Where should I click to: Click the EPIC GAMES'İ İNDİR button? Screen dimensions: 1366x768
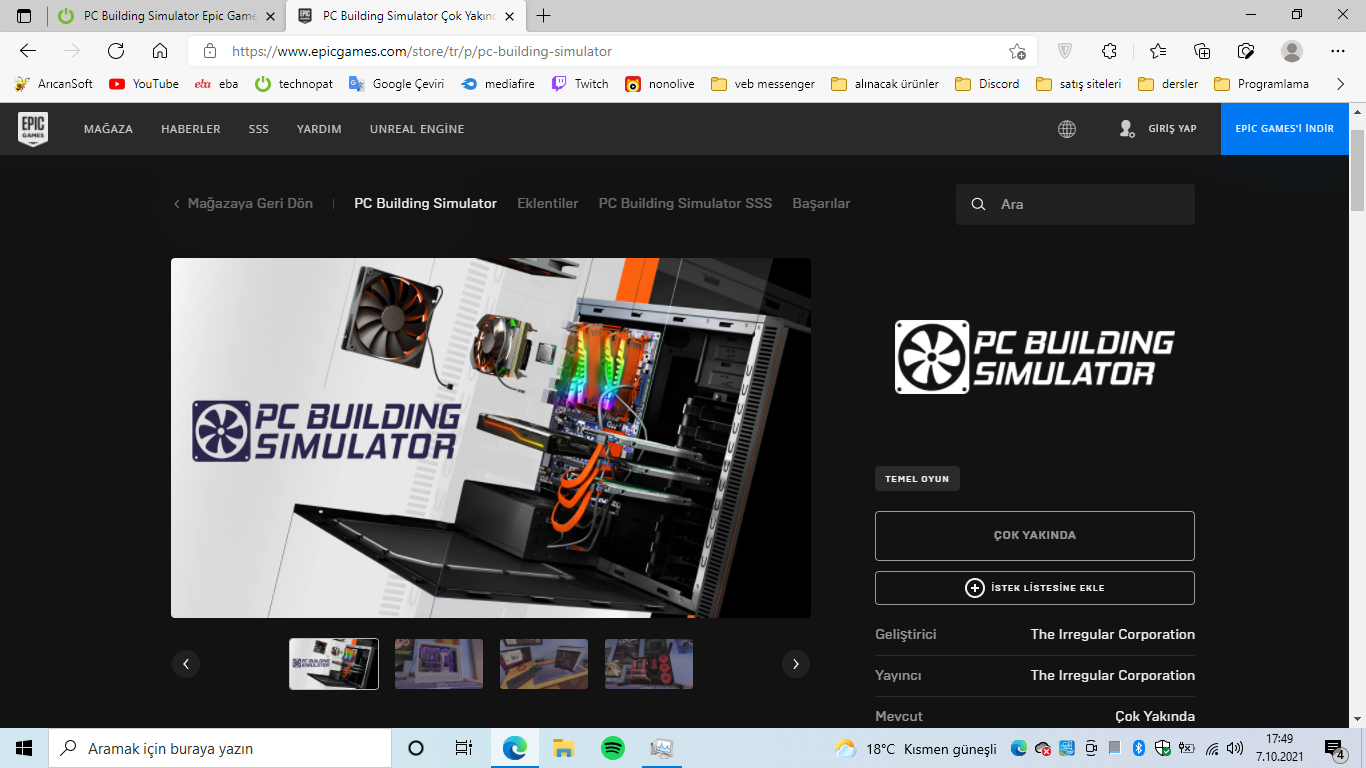(1285, 129)
